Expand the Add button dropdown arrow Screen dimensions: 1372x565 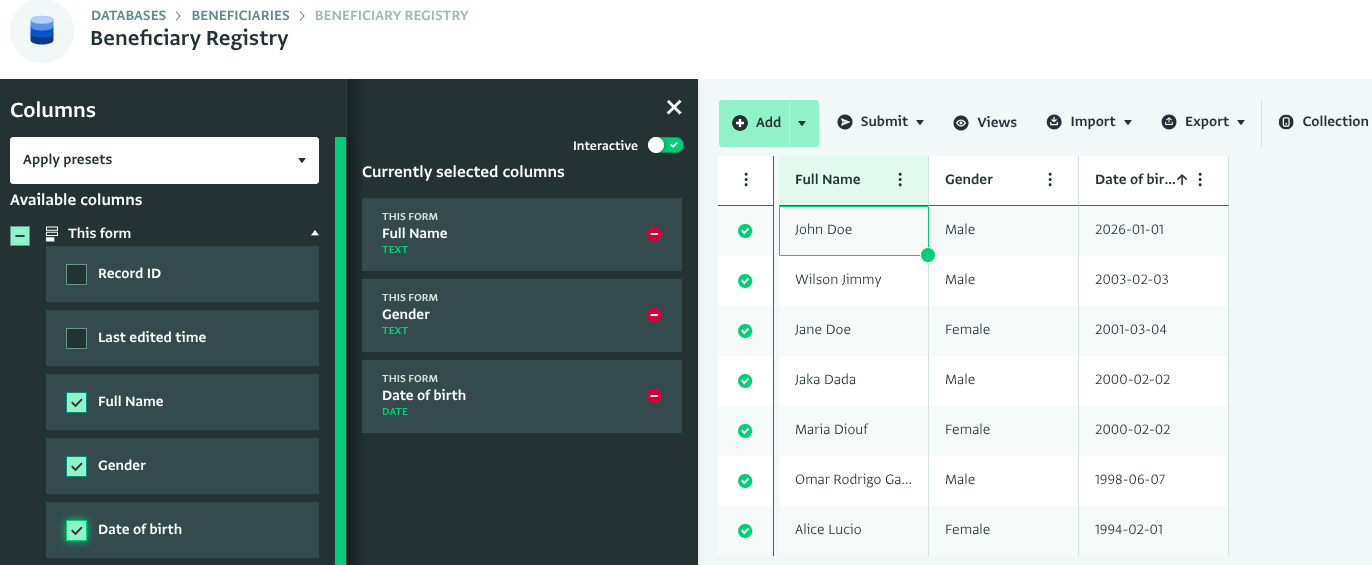pyautogui.click(x=803, y=123)
